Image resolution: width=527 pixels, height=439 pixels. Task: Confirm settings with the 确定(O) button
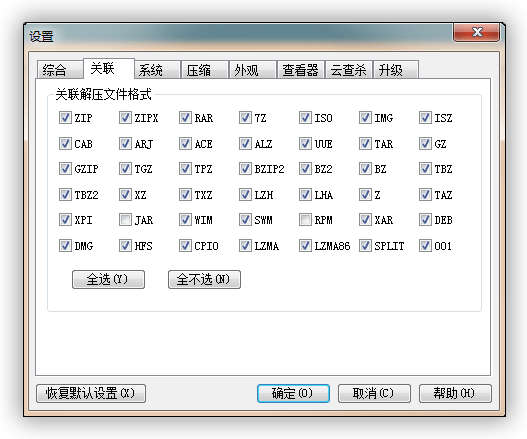(293, 393)
